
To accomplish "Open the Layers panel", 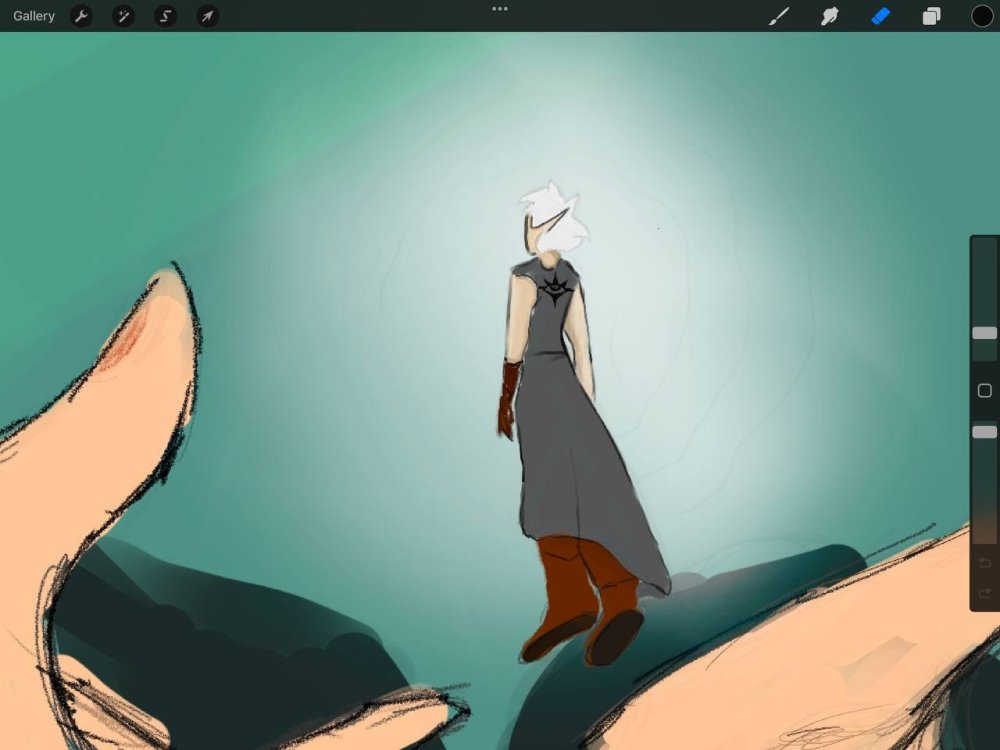I will tap(931, 16).
